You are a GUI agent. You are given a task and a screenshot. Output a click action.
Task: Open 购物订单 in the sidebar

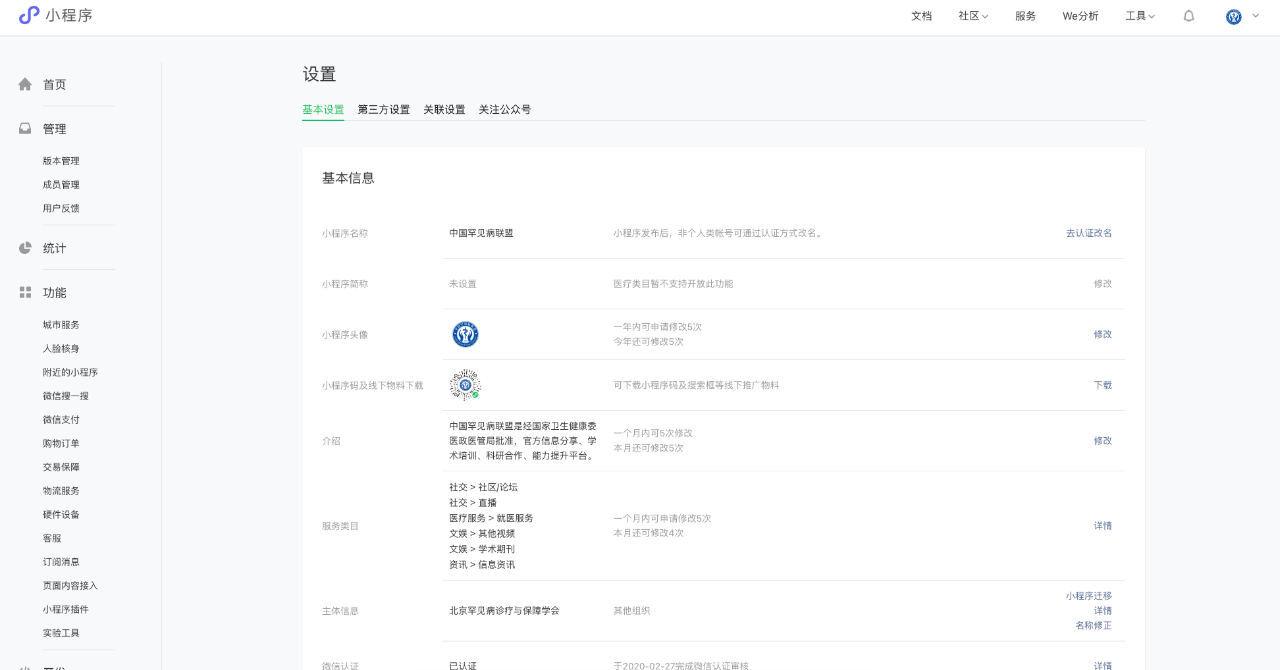pos(61,443)
